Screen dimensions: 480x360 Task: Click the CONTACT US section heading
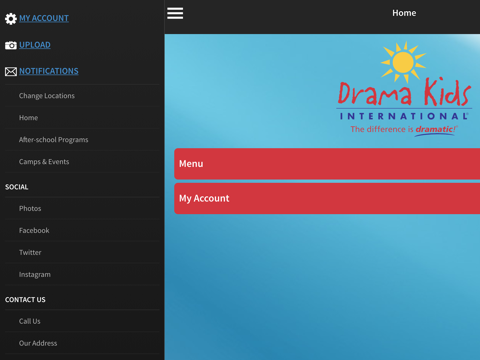click(25, 300)
